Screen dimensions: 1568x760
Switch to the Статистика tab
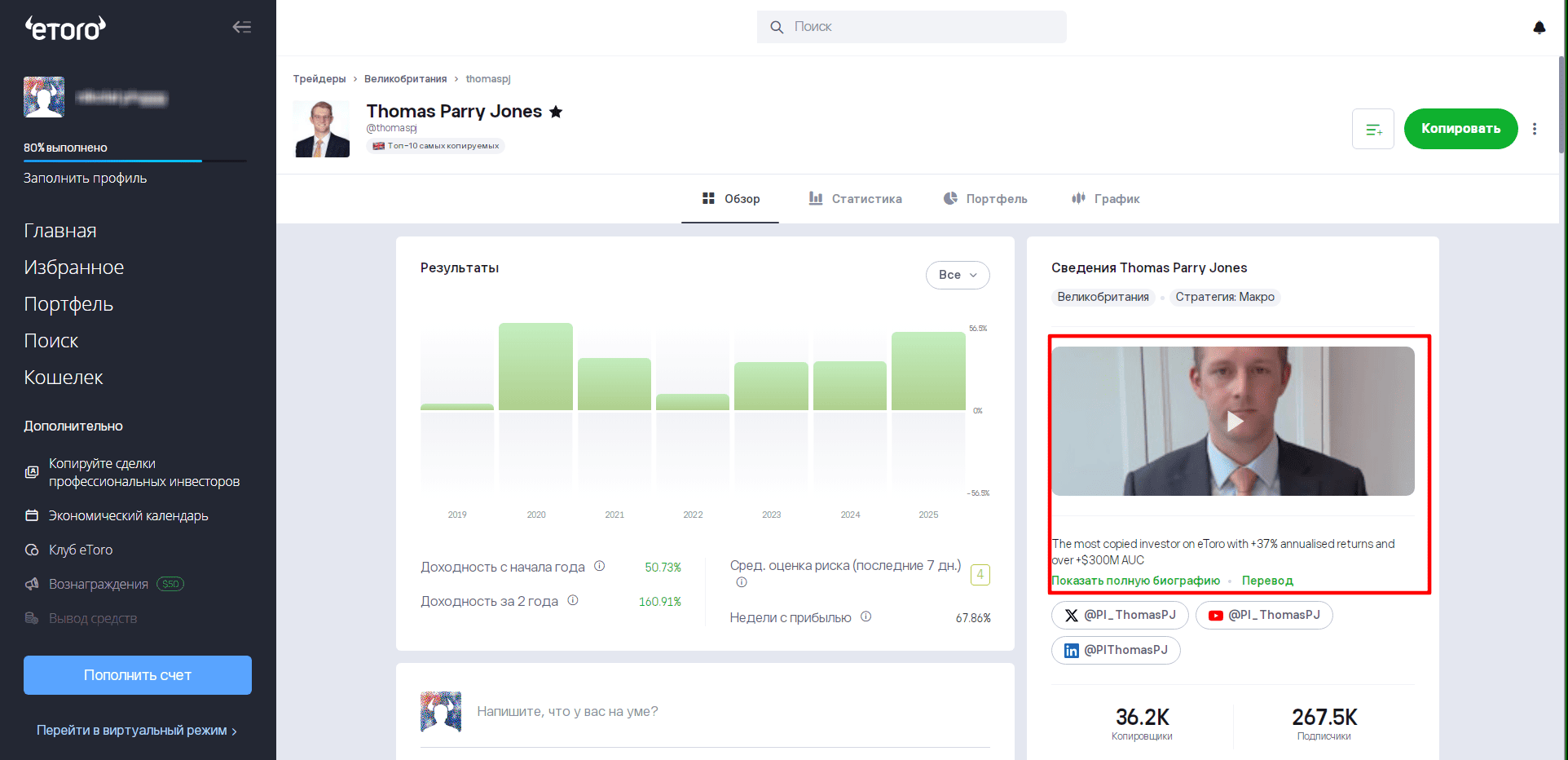(855, 199)
